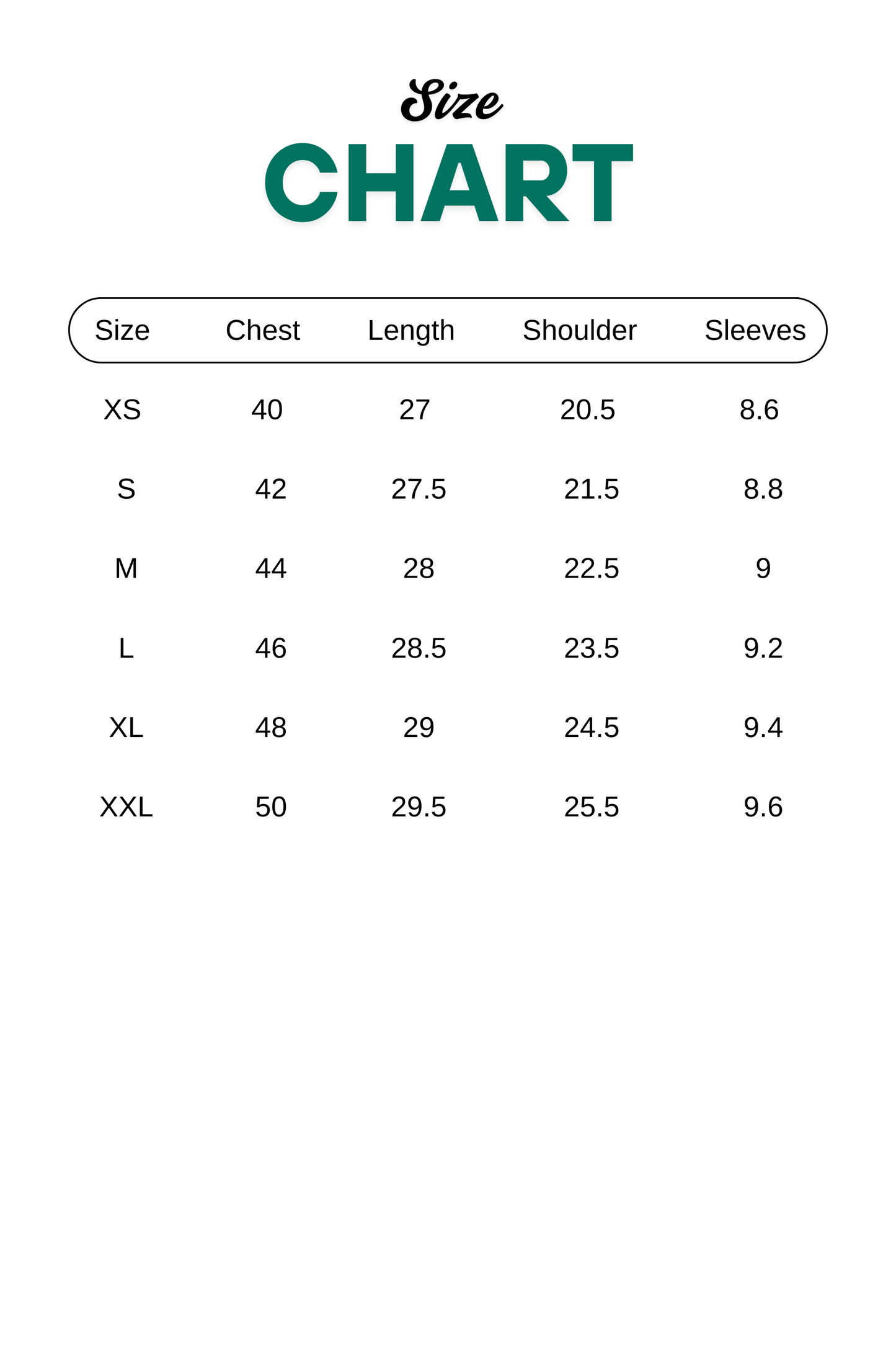Select the Sleeves column header
The image size is (896, 1345).
[755, 331]
